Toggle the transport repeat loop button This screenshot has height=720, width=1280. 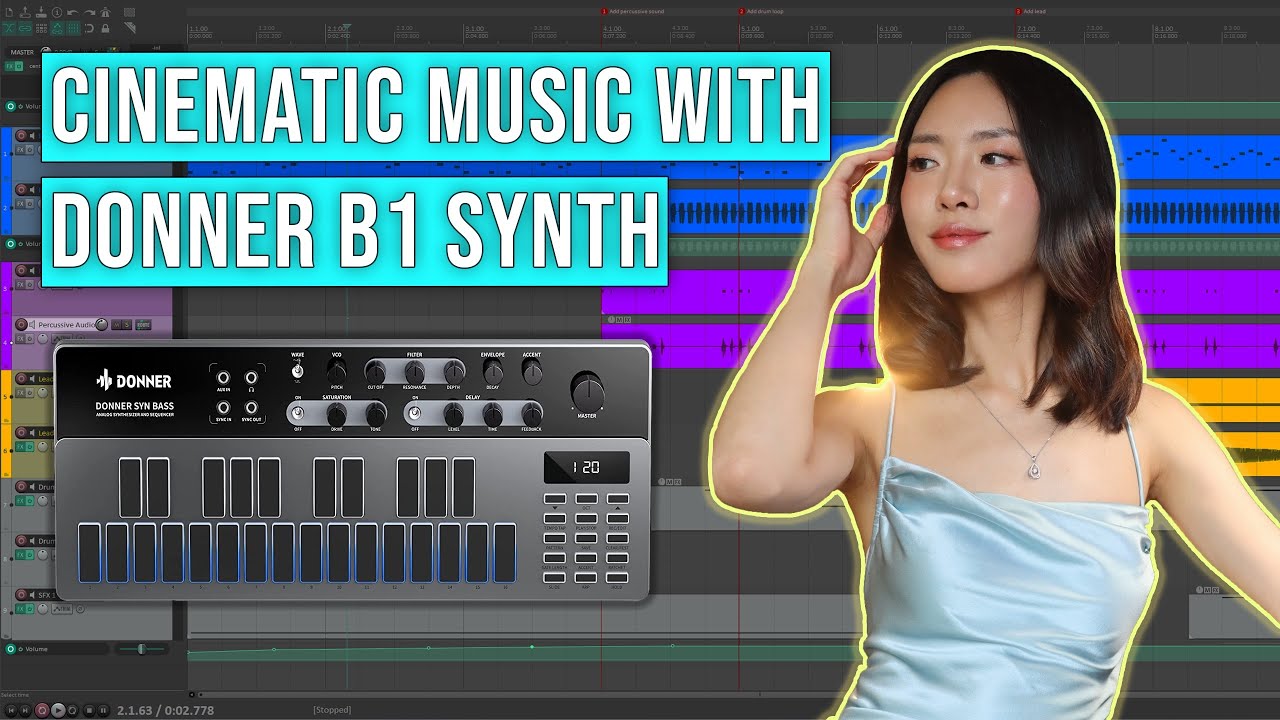pyautogui.click(x=73, y=710)
